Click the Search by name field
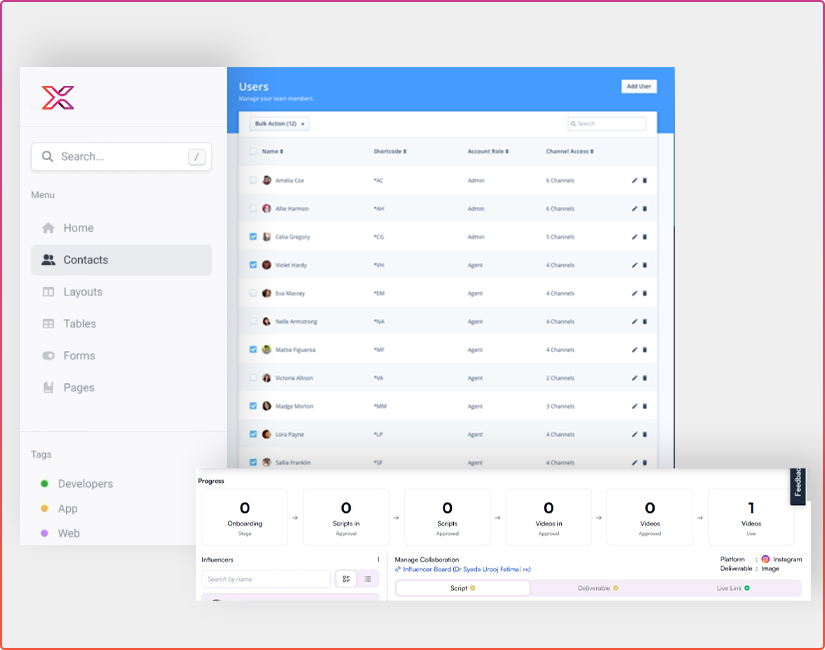This screenshot has height=650, width=825. click(x=265, y=579)
